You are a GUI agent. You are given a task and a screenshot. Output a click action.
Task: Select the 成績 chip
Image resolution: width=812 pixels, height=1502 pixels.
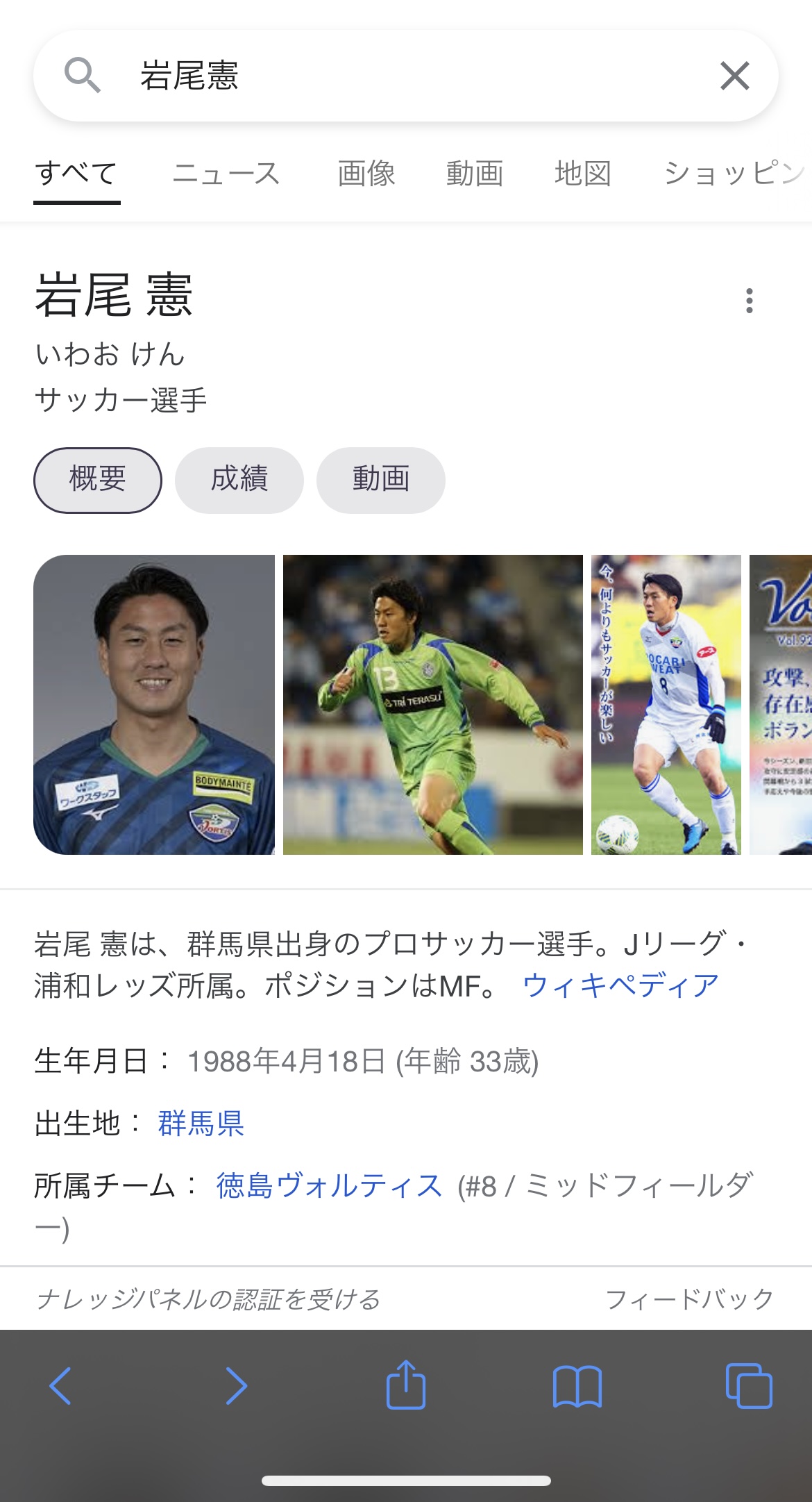pos(239,480)
